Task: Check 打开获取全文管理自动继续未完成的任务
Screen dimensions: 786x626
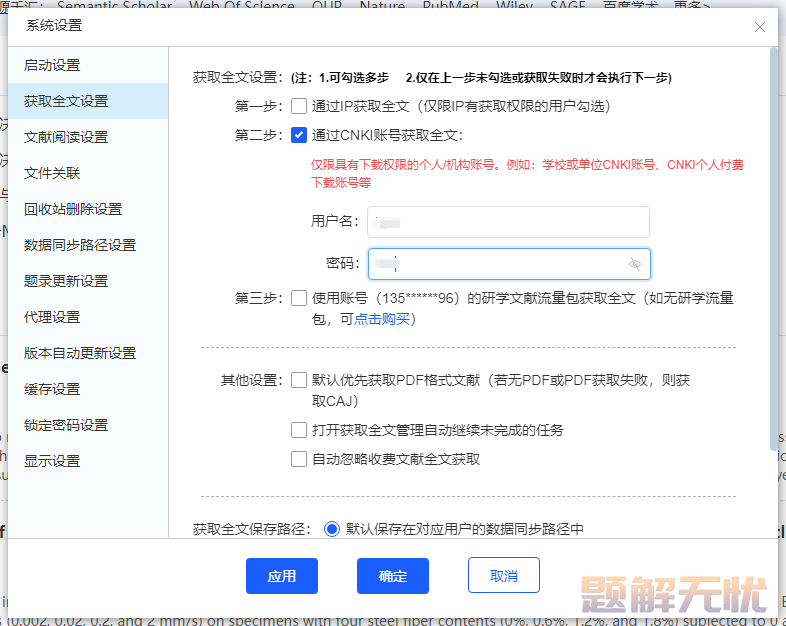Action: (x=299, y=430)
